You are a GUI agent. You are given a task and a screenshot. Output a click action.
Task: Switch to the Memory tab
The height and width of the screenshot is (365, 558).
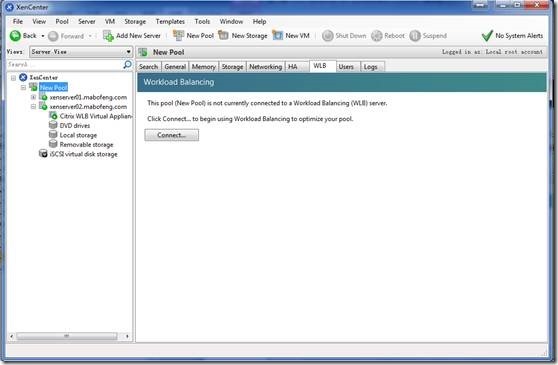coord(204,67)
